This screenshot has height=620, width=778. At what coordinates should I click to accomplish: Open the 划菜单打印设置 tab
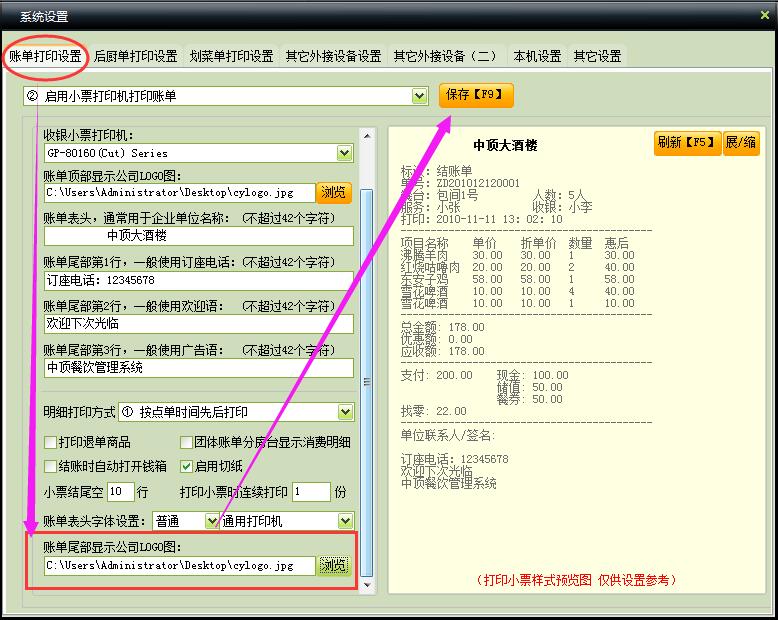231,56
